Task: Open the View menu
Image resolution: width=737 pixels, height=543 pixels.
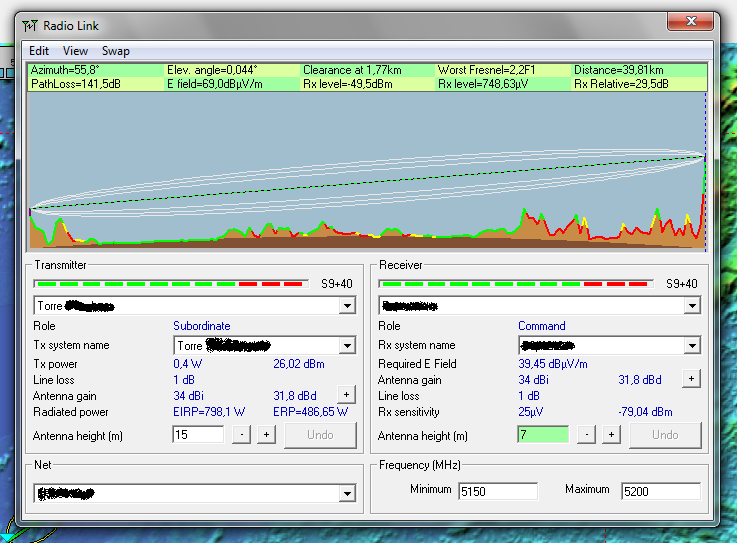Action: [x=75, y=51]
